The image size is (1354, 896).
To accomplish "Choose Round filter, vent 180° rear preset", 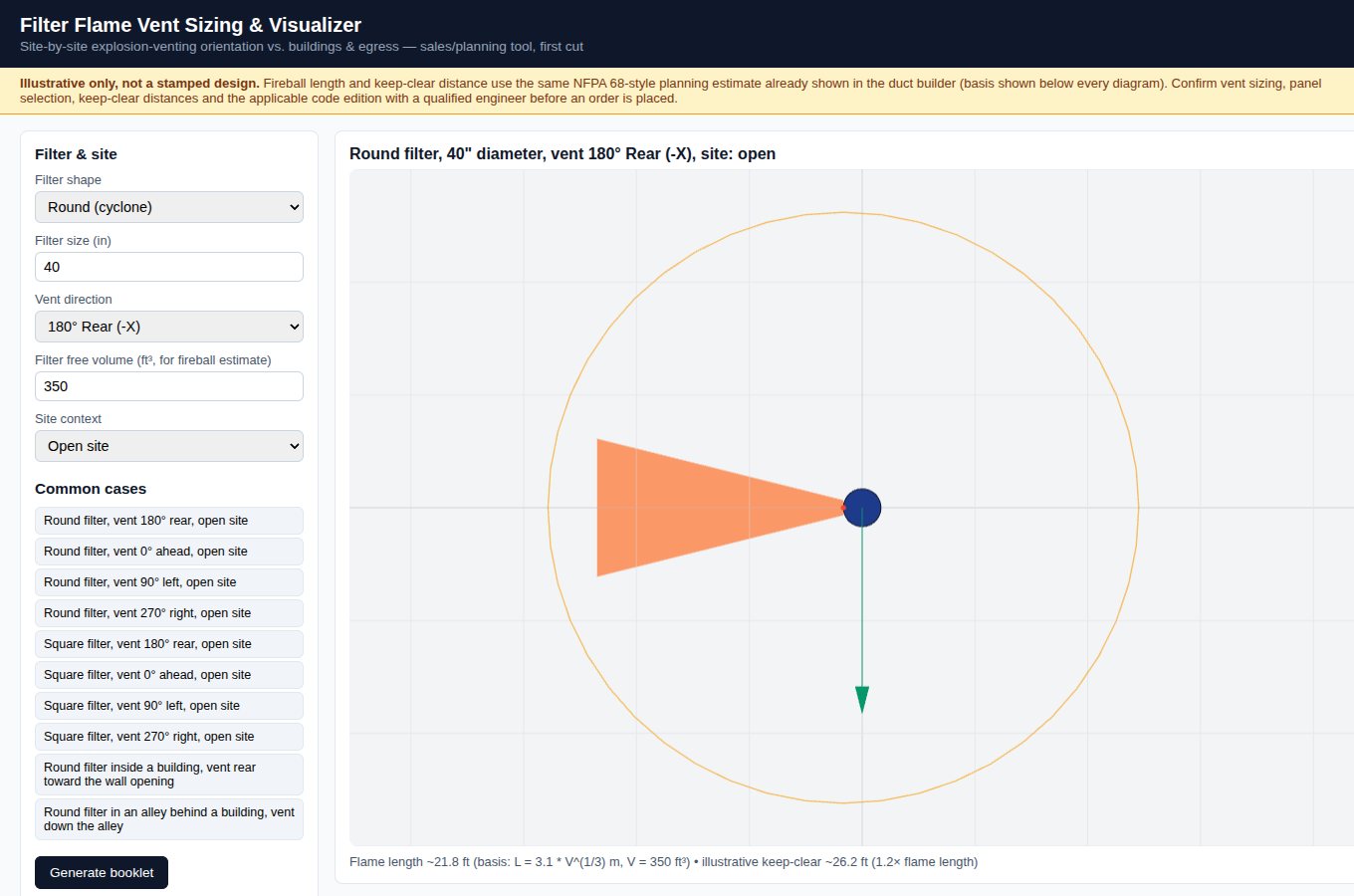I will coord(169,521).
